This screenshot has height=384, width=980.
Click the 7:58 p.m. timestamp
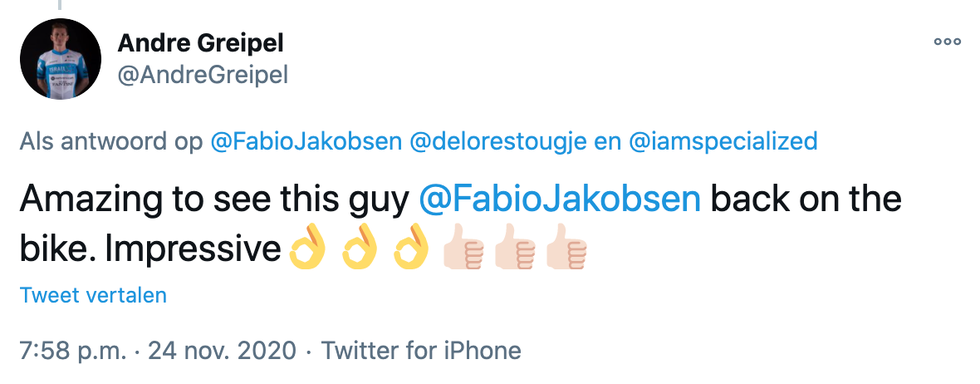72,350
